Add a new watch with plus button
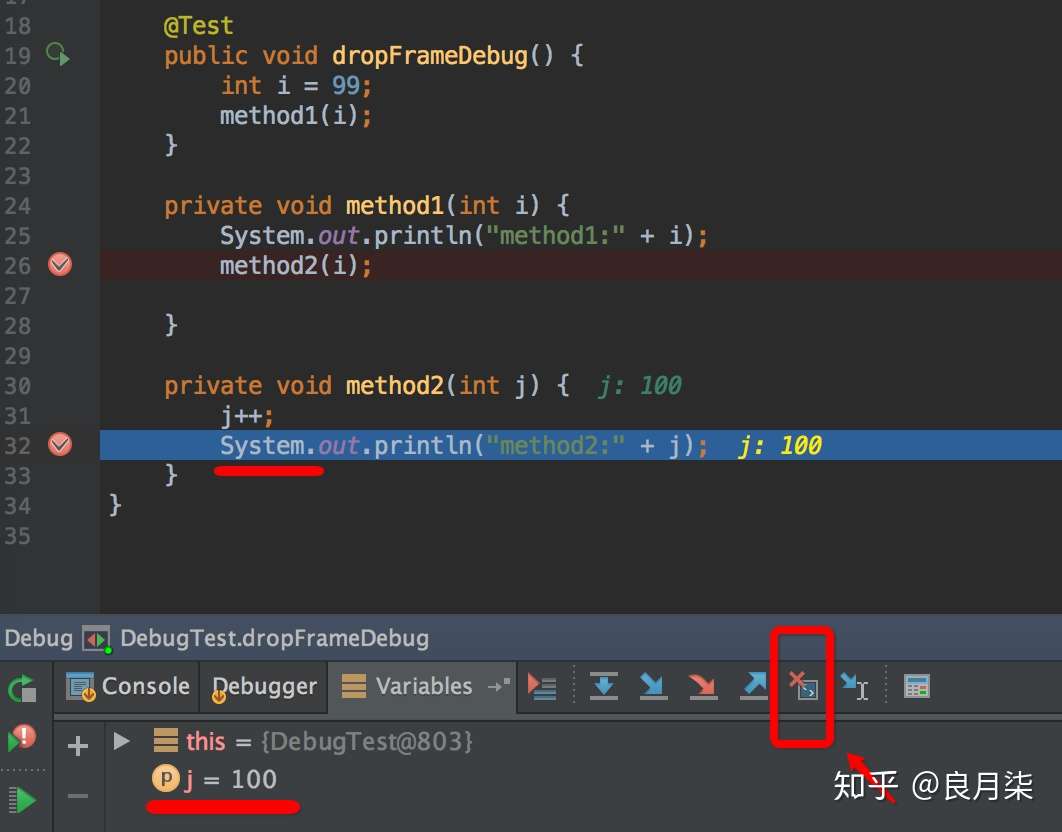Image resolution: width=1062 pixels, height=832 pixels. (x=78, y=745)
